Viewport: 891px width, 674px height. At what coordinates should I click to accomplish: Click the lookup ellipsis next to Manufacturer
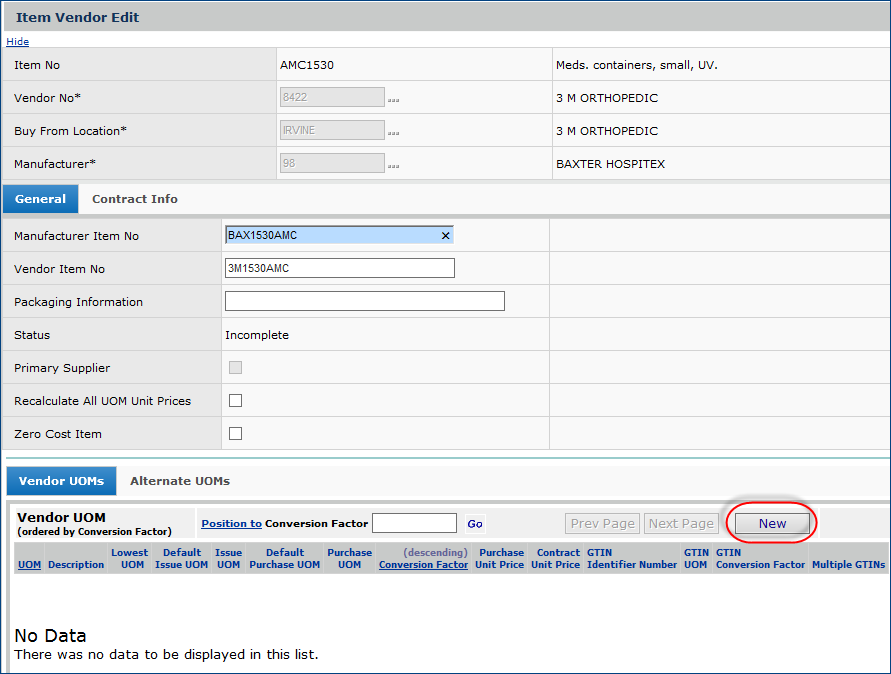[394, 167]
